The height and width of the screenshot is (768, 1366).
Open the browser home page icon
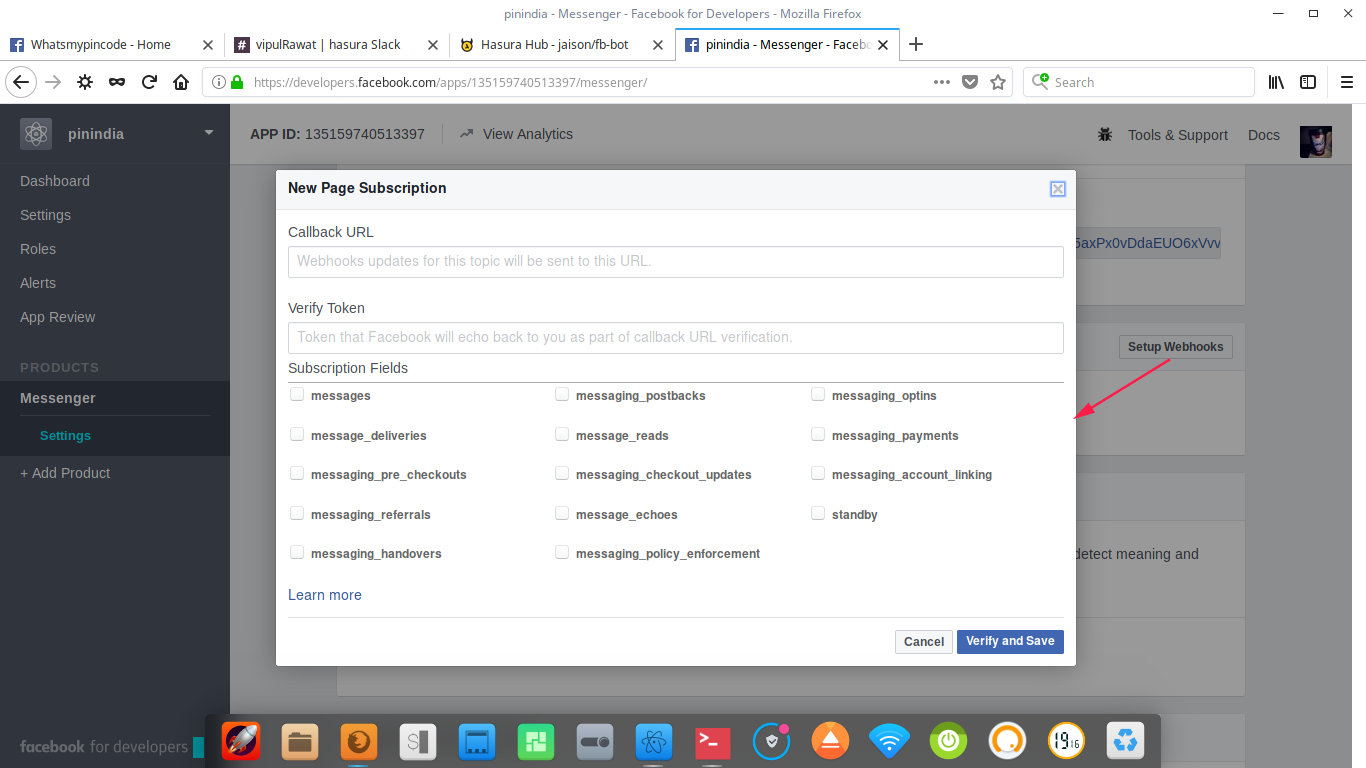pos(181,82)
